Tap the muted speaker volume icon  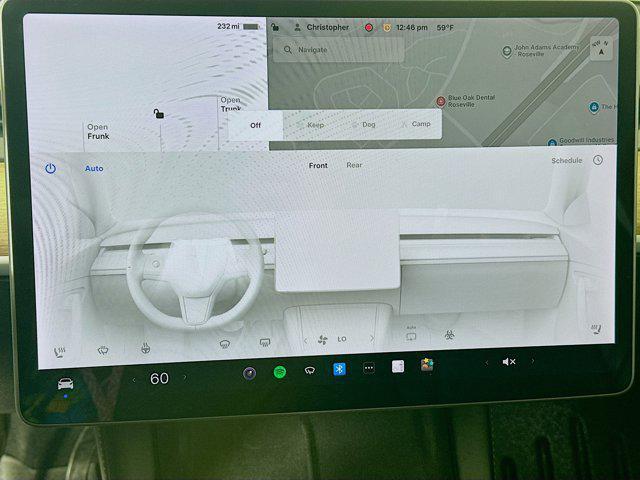coord(509,362)
